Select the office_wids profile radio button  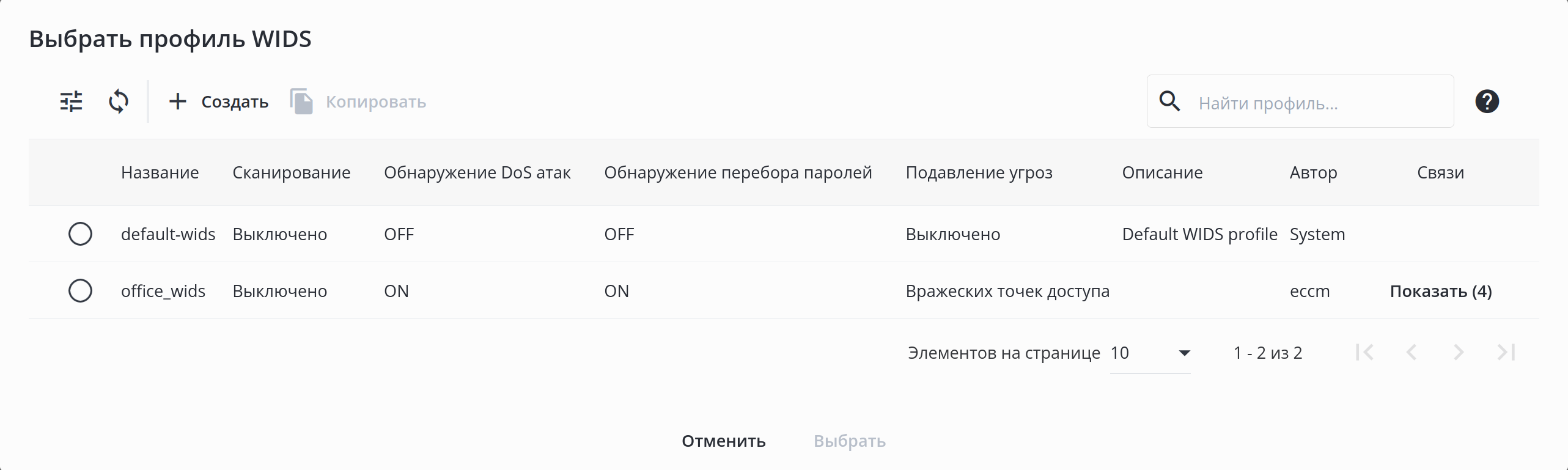80,291
